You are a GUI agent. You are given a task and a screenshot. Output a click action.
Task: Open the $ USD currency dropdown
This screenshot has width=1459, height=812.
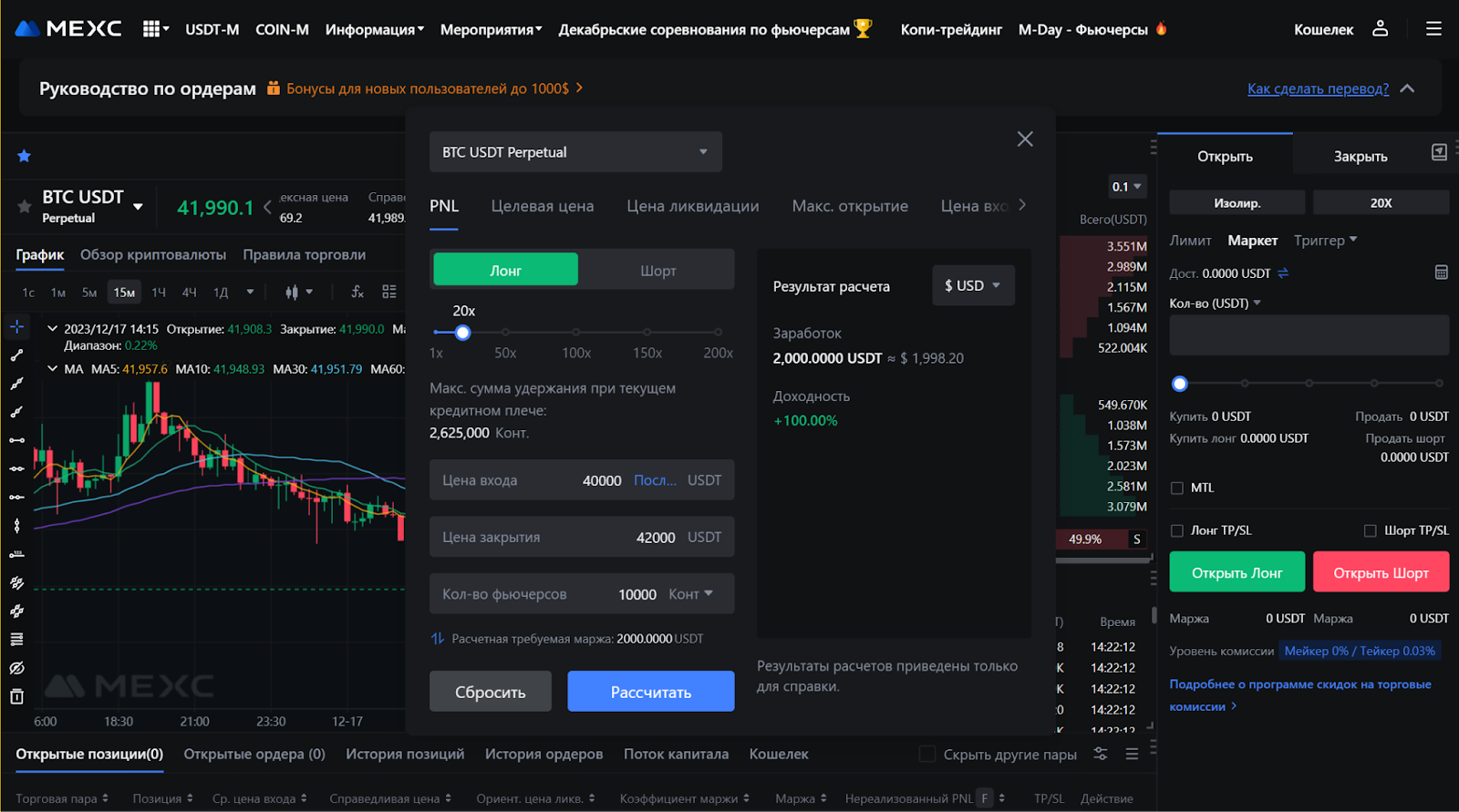tap(973, 285)
